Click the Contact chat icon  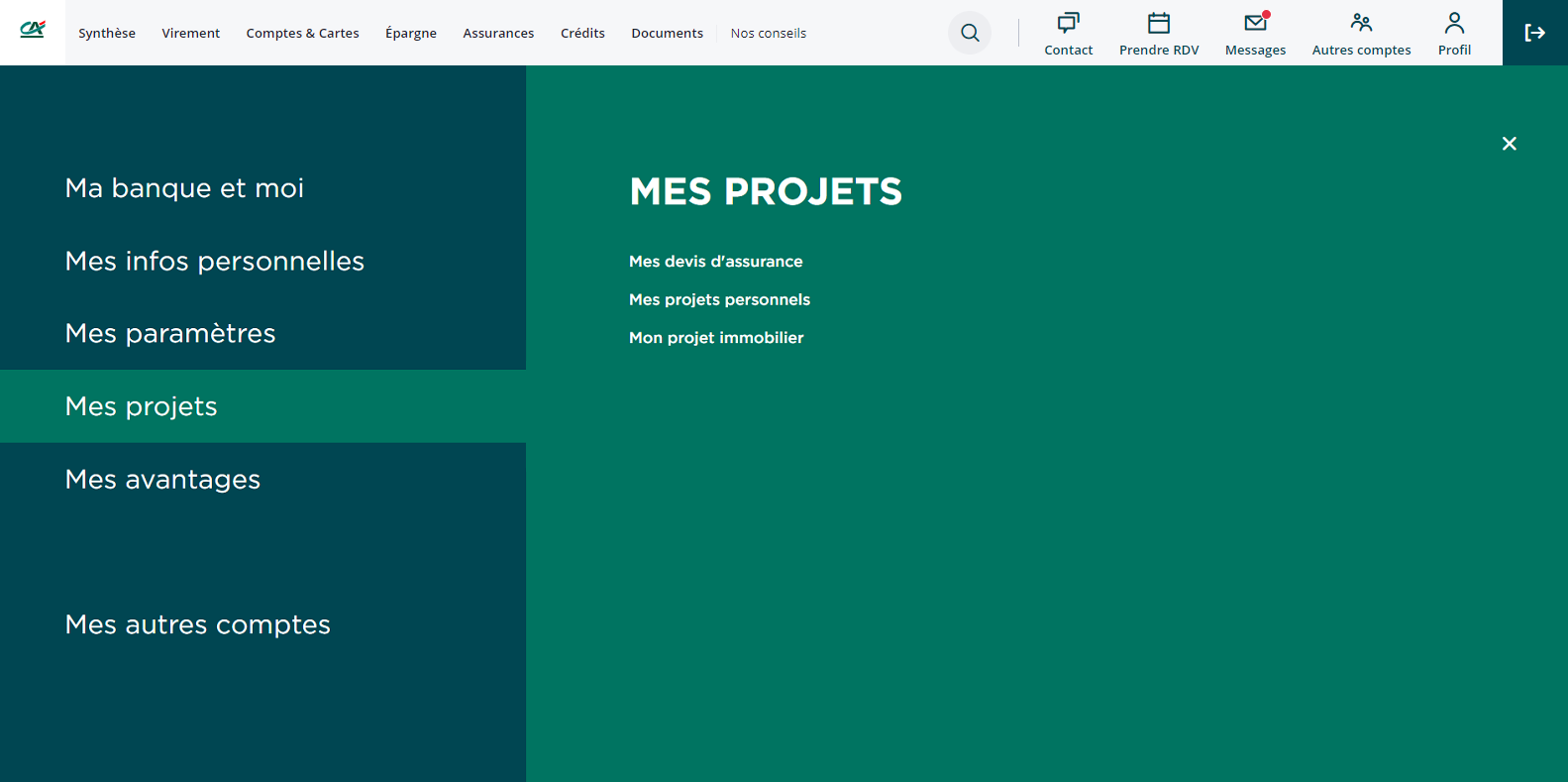coord(1068,23)
